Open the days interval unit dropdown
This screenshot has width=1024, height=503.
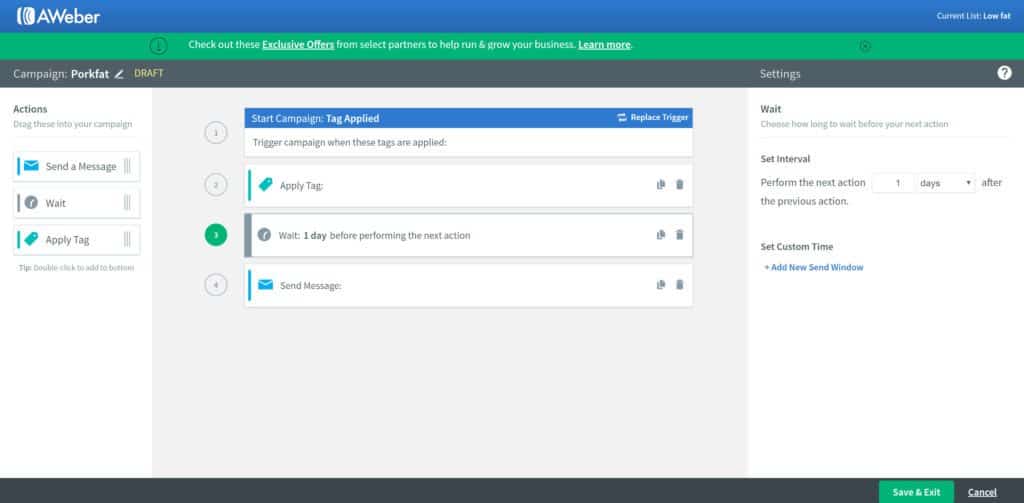946,183
